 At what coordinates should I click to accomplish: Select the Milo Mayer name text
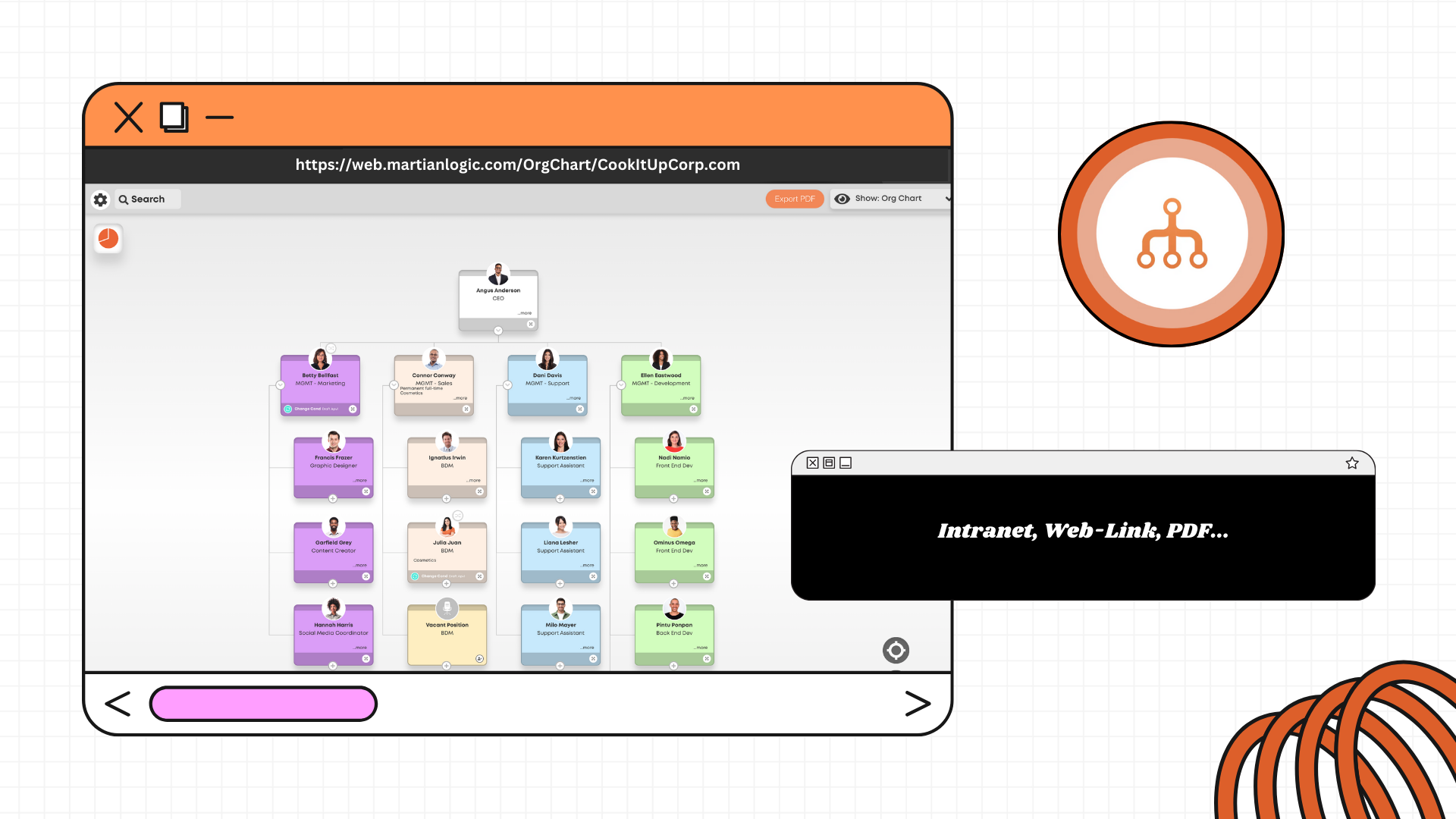561,626
